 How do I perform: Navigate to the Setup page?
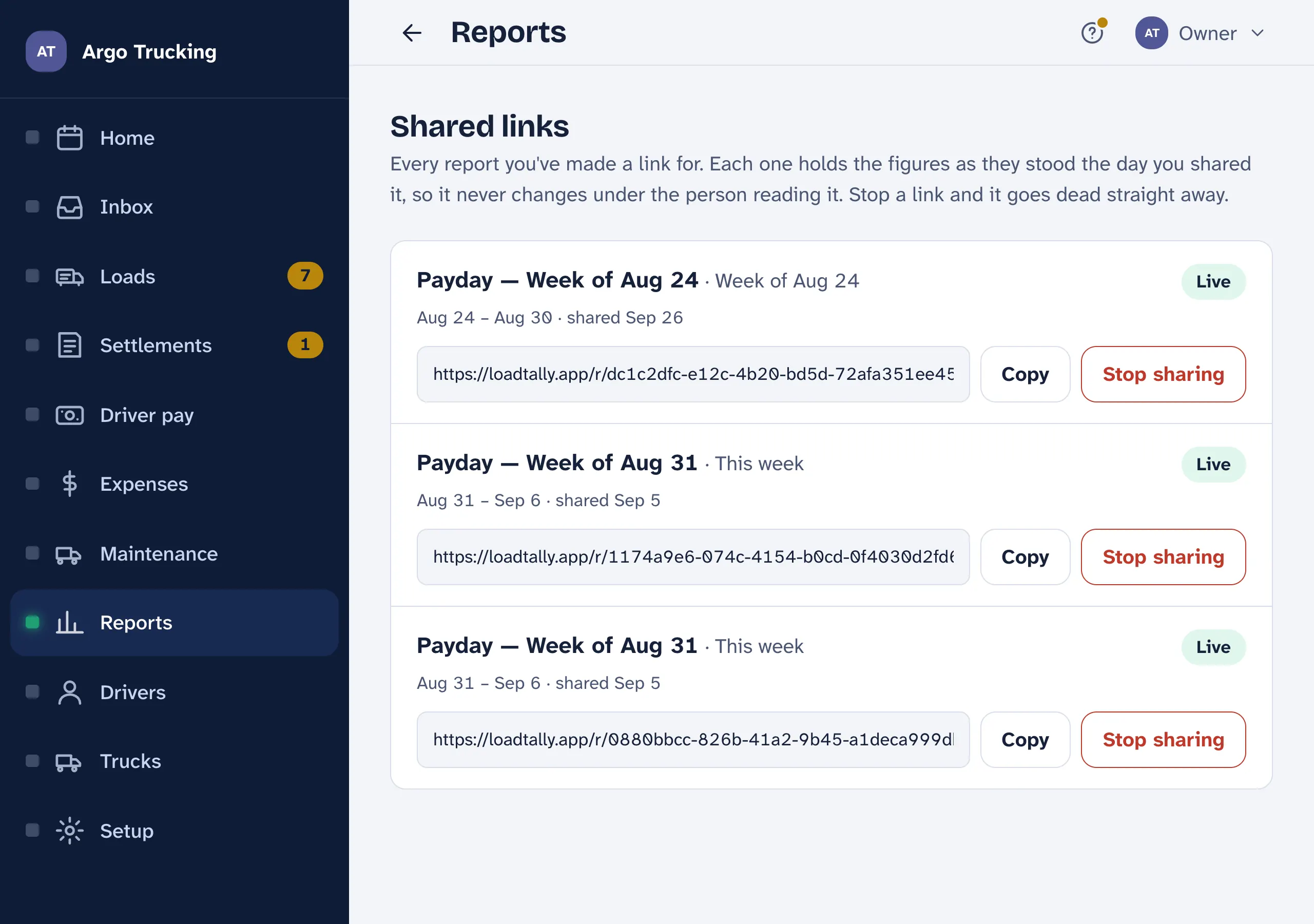(175, 831)
